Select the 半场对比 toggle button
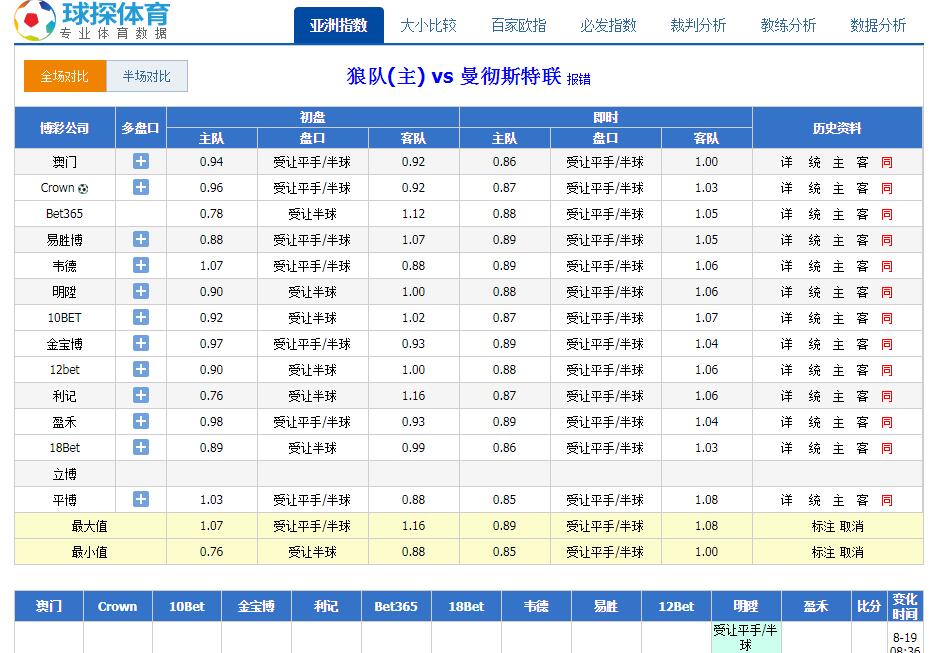This screenshot has width=935, height=653. [x=147, y=76]
